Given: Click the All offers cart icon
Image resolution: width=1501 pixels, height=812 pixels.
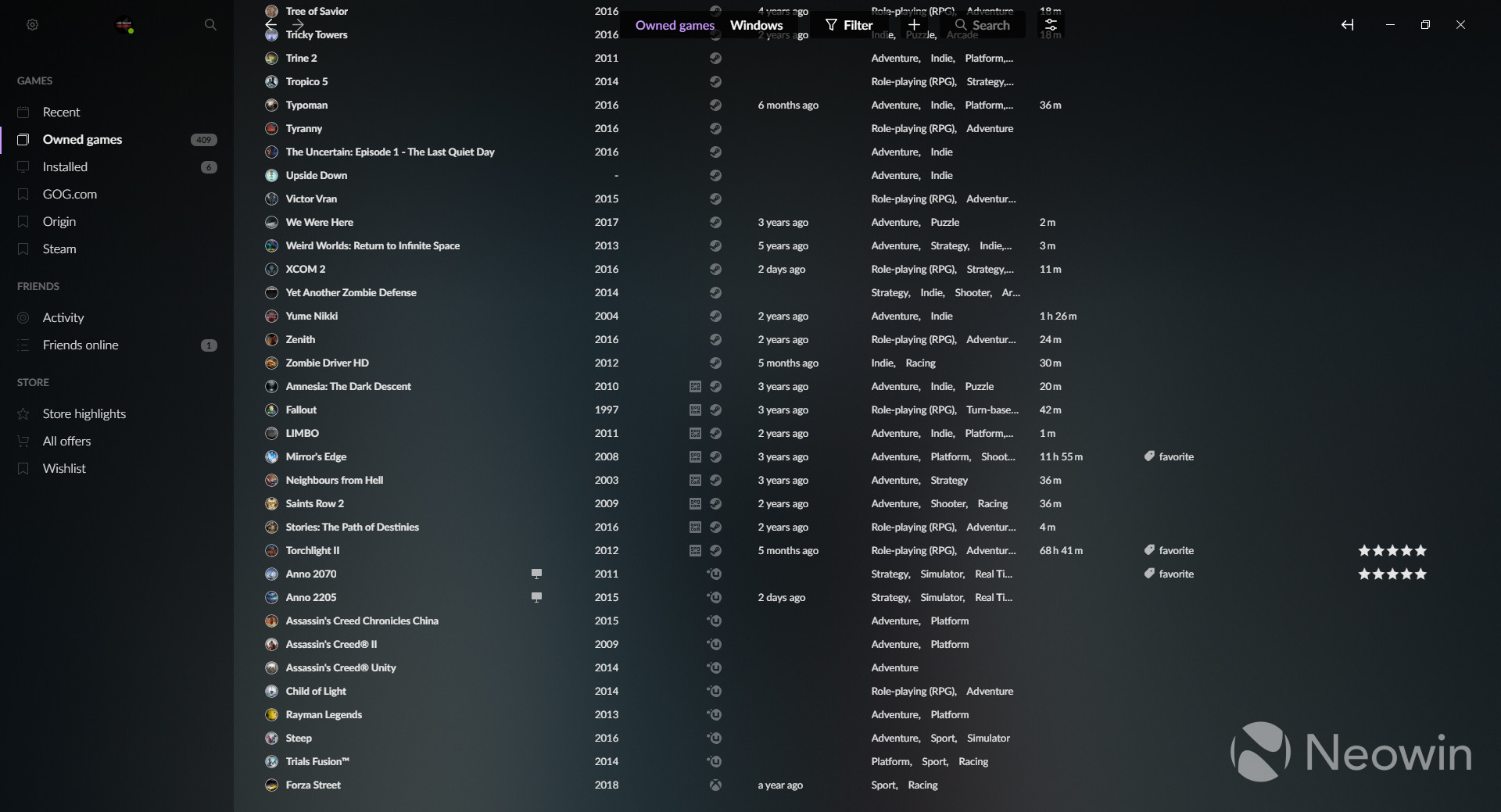Looking at the screenshot, I should click(23, 441).
